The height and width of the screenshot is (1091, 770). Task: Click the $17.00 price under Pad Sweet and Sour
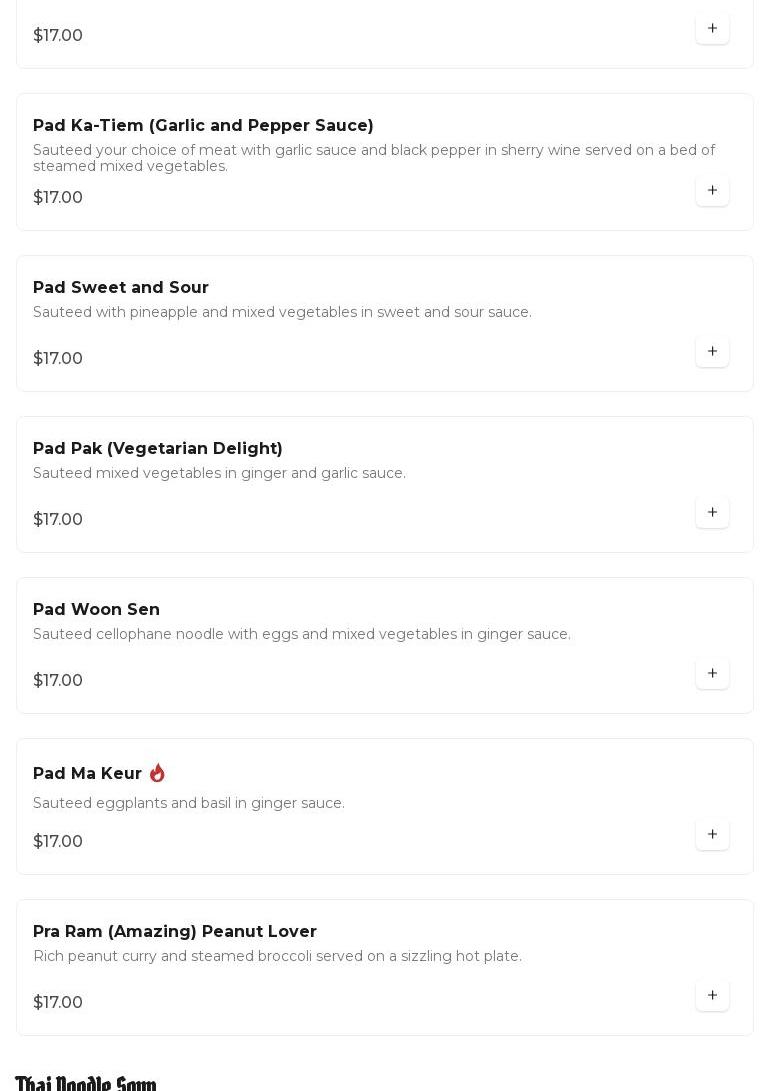[x=58, y=358]
